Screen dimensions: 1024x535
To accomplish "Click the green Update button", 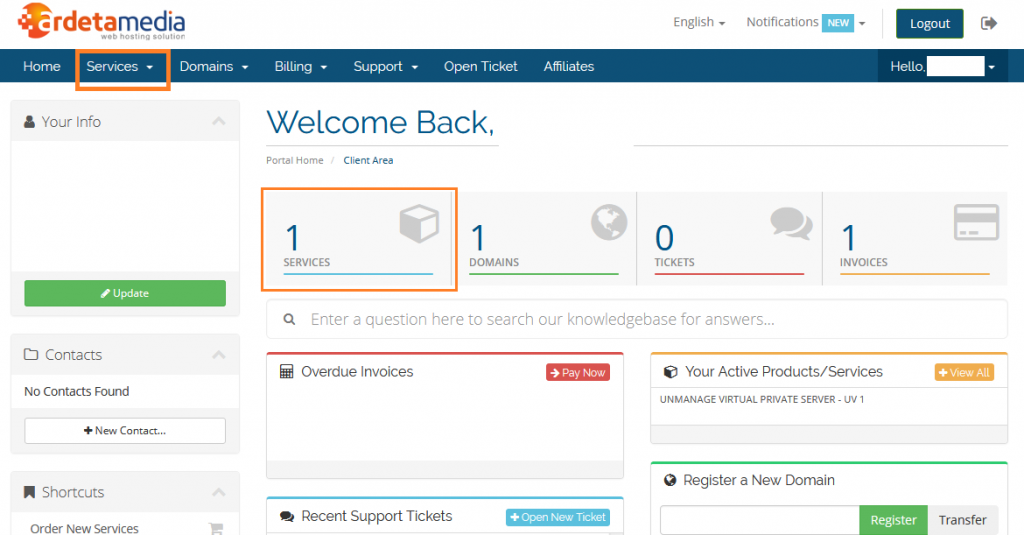I will [125, 293].
